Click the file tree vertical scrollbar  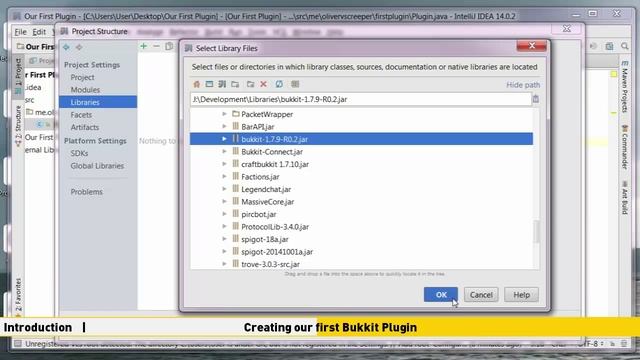[x=536, y=231]
